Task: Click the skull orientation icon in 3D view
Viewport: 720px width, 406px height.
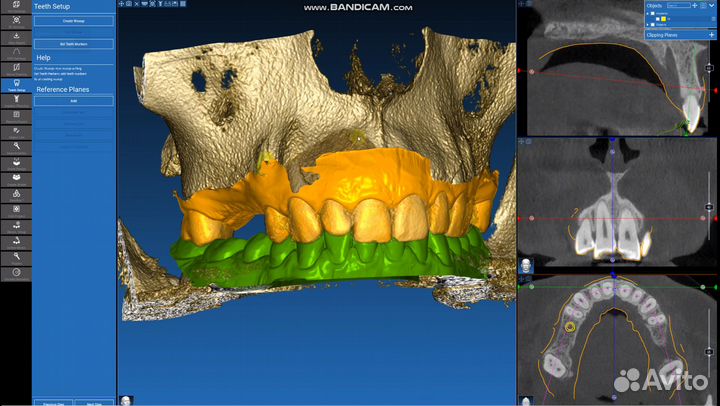Action: (126, 399)
